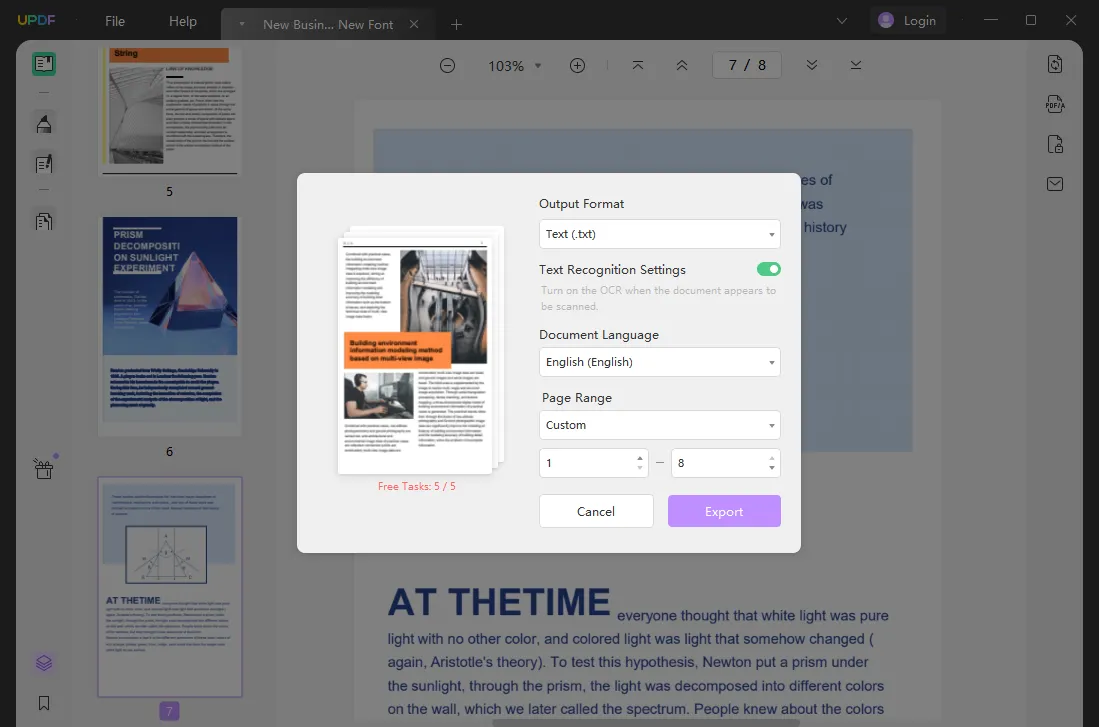Jump to last page arrow
This screenshot has width=1099, height=727.
click(x=856, y=65)
